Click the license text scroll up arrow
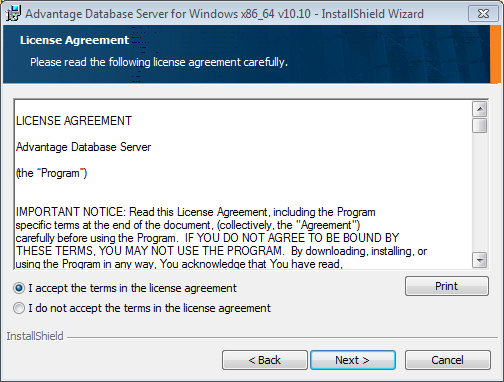 click(480, 109)
